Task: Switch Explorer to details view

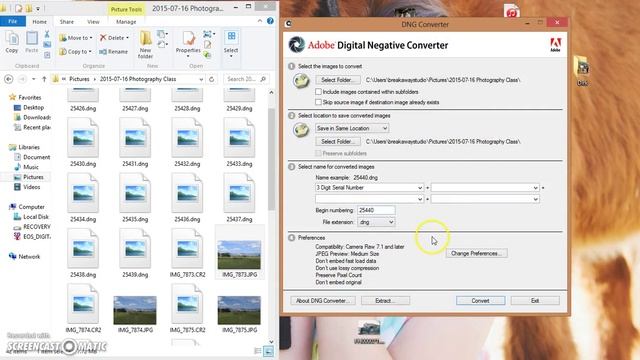Action: (x=258, y=351)
